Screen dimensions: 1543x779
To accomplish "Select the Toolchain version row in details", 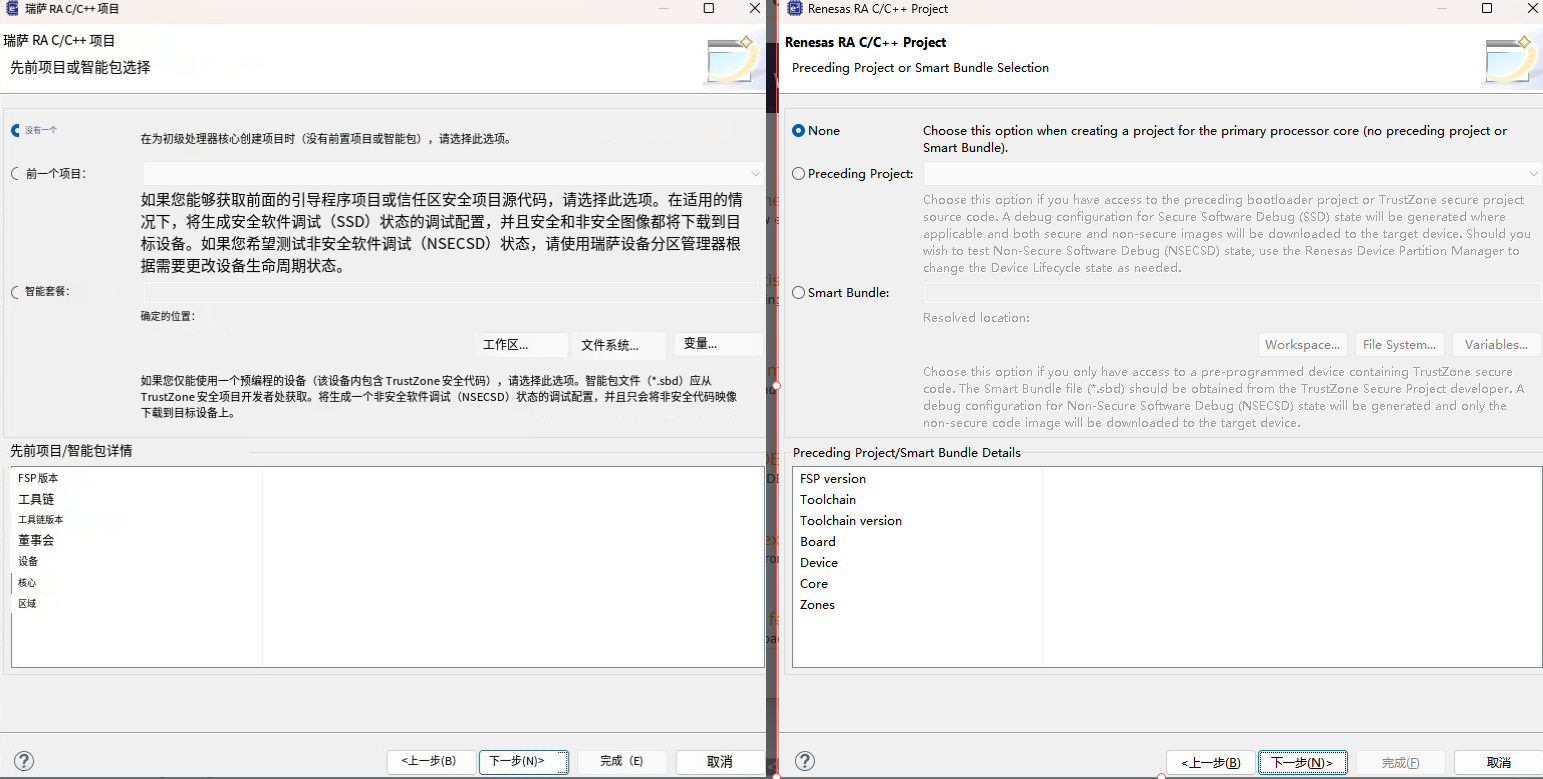I will [850, 521].
